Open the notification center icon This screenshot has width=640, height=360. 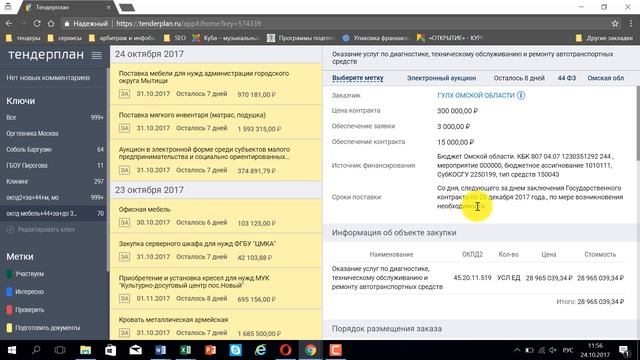(624, 350)
